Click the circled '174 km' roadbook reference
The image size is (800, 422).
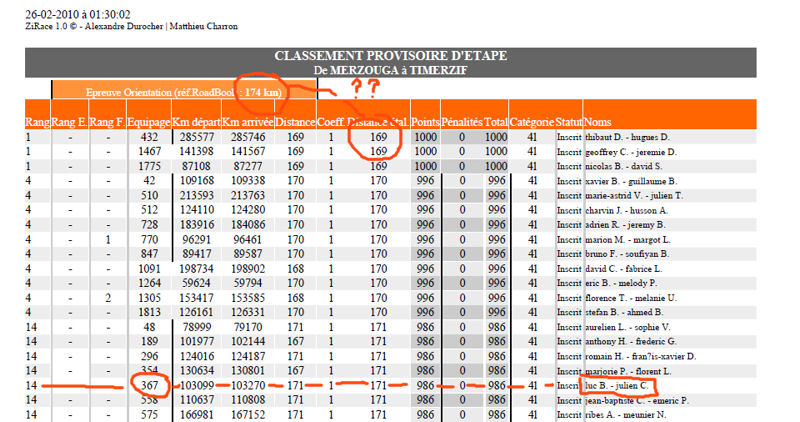tap(262, 92)
